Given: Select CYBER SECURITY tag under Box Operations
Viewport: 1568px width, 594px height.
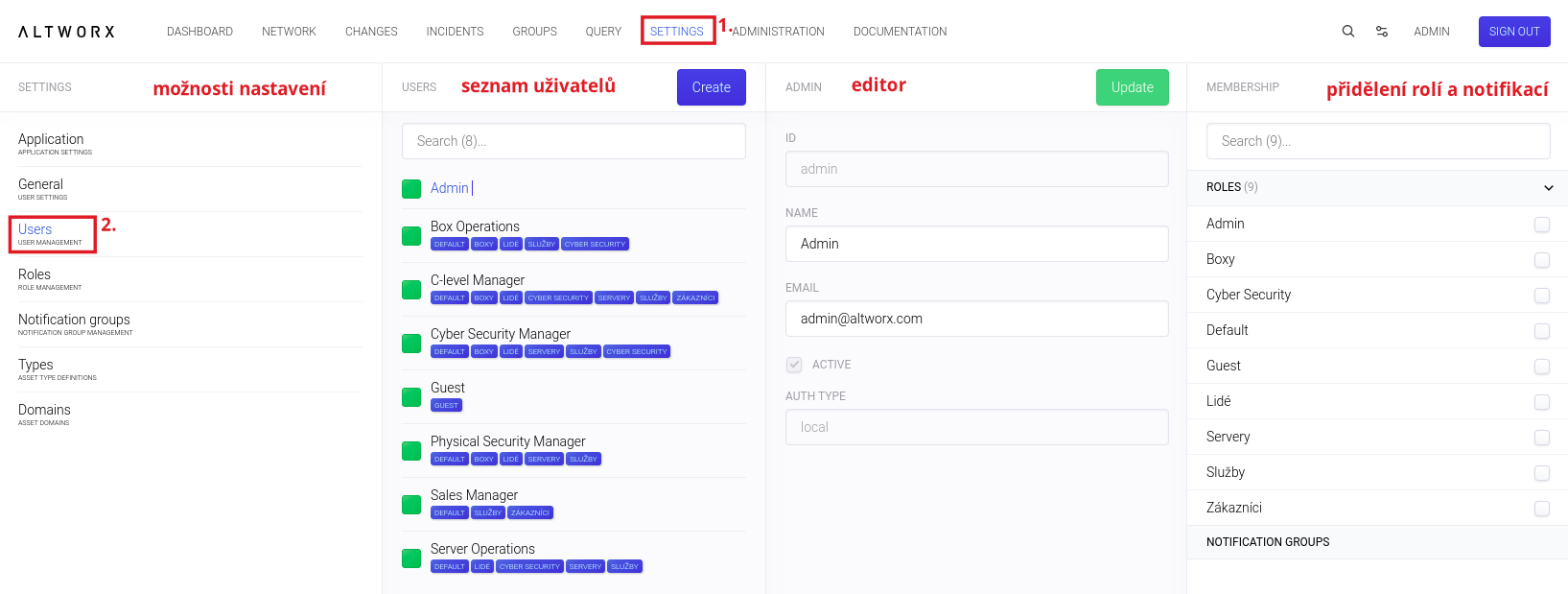Looking at the screenshot, I should click(x=595, y=245).
